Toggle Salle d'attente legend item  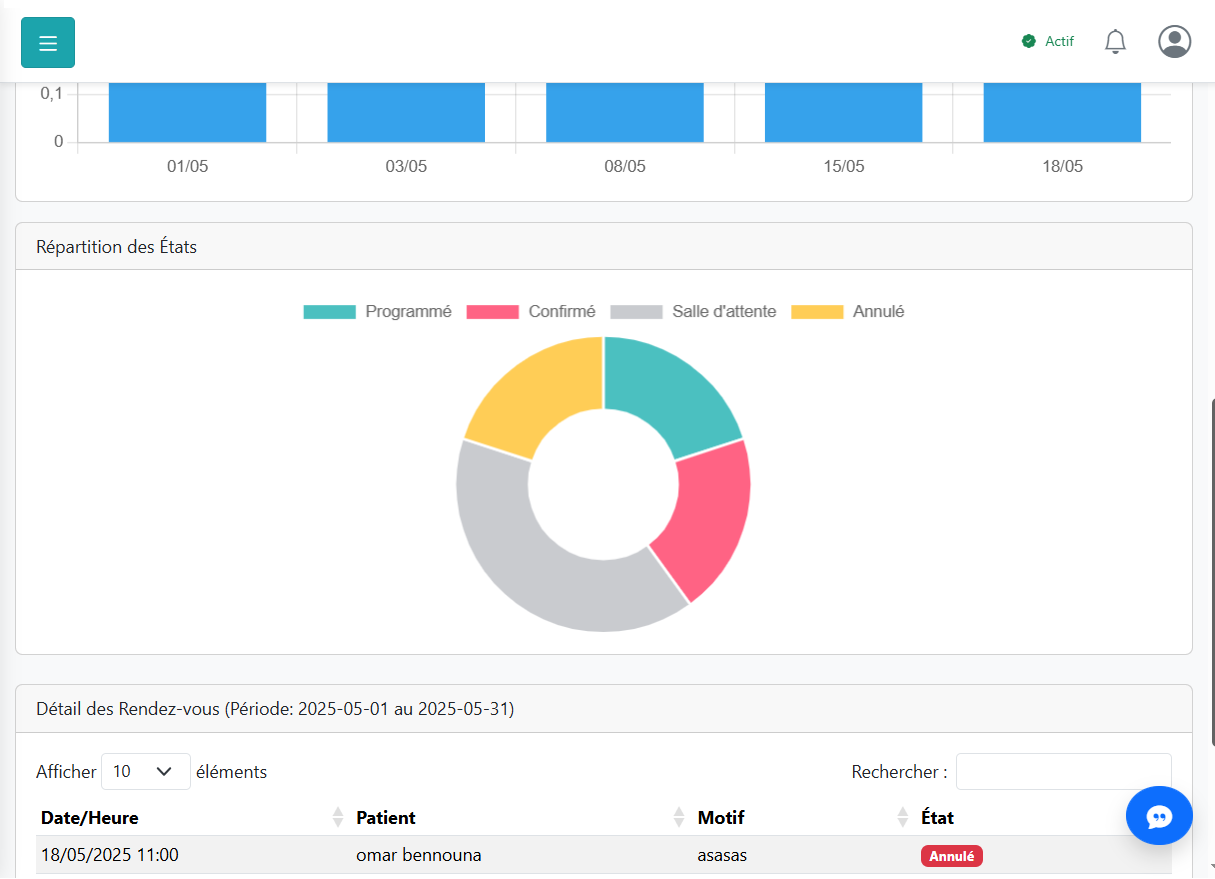(x=693, y=312)
